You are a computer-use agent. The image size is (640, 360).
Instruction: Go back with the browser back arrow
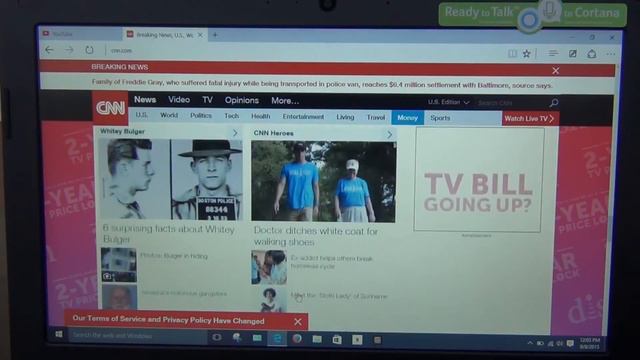pos(49,50)
